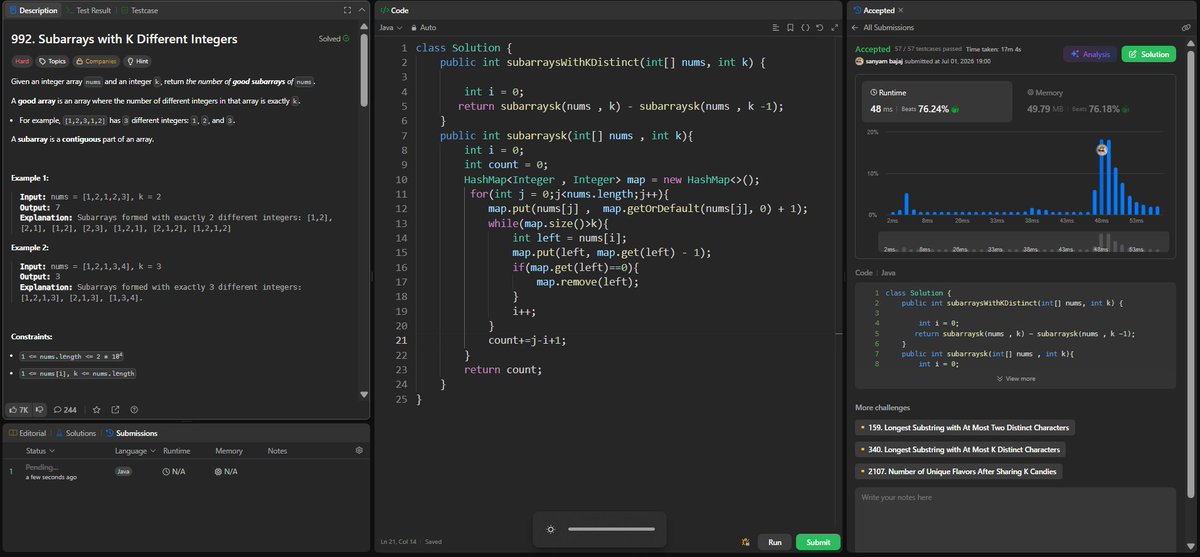Switch to the Testcase tab

[x=137, y=10]
